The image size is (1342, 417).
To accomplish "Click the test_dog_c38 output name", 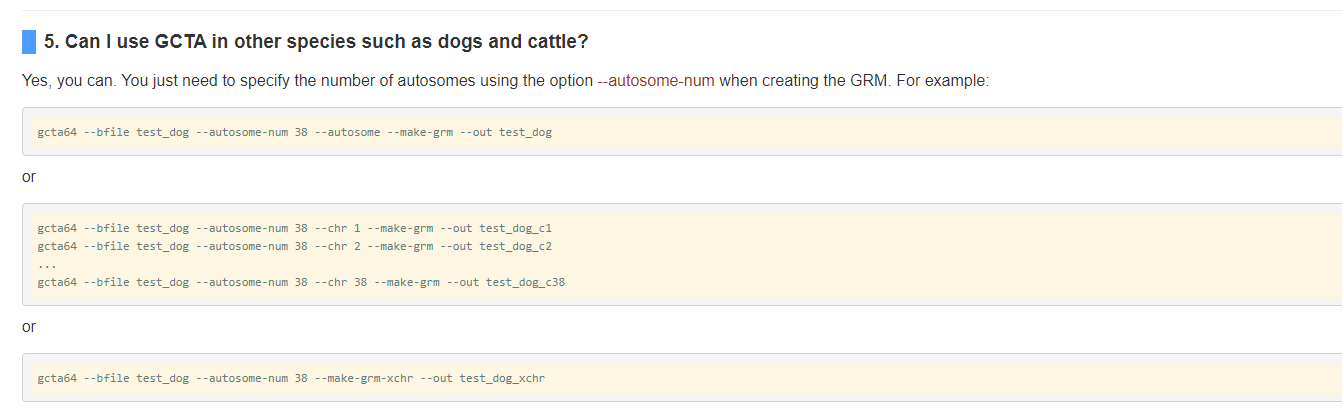I will (525, 282).
